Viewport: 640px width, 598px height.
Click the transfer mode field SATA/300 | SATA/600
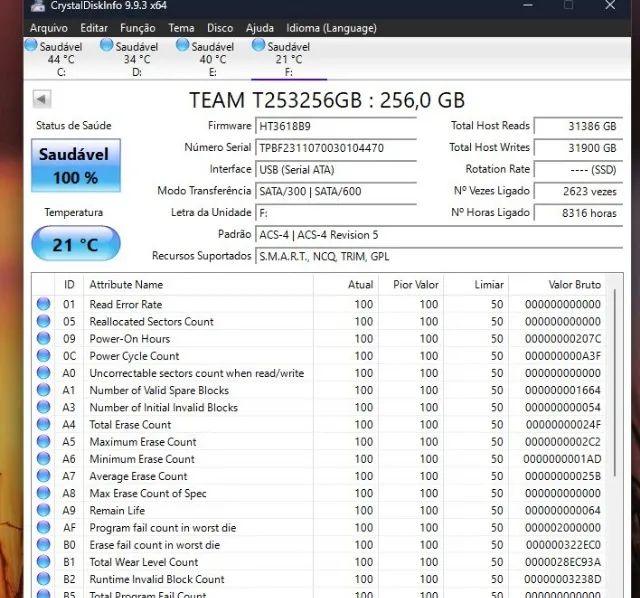pos(336,191)
